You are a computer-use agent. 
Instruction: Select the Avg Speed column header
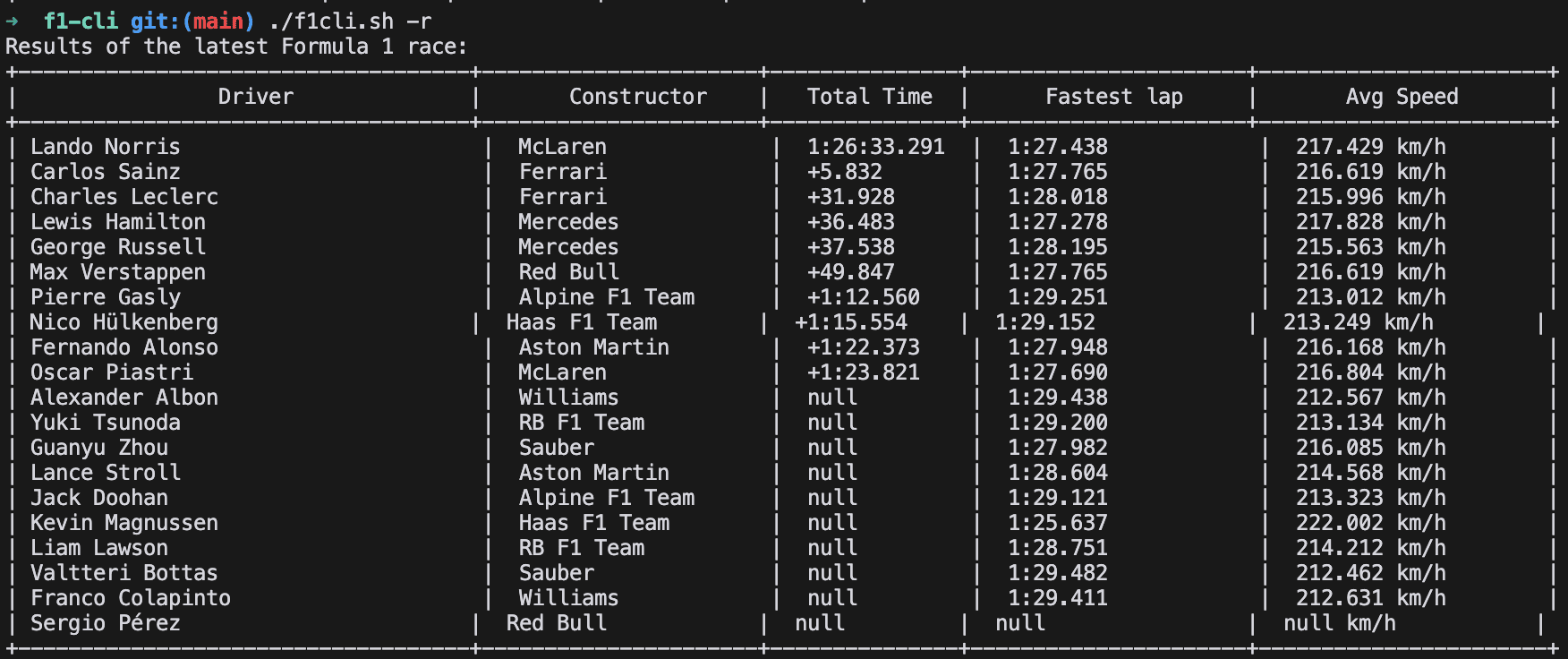[1402, 97]
